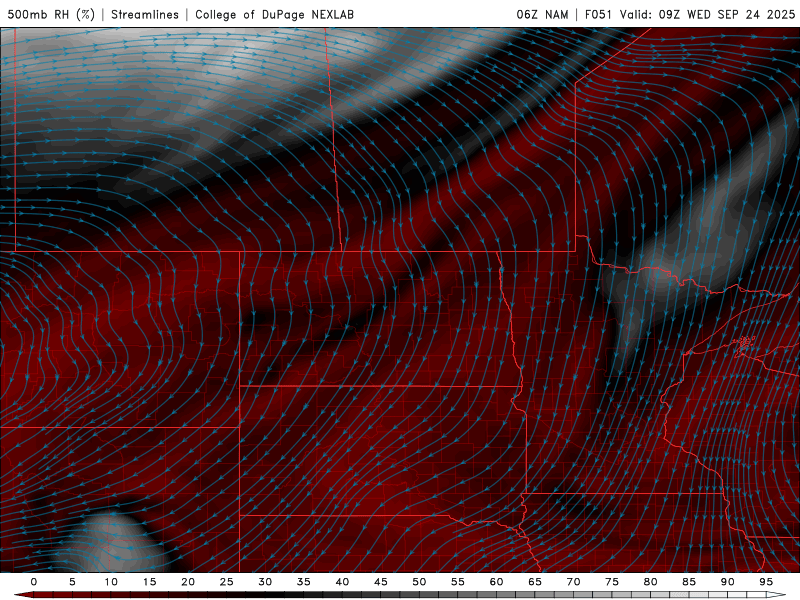800x600 pixels.
Task: Select the 15 label on the RH scale
Action: click(149, 582)
